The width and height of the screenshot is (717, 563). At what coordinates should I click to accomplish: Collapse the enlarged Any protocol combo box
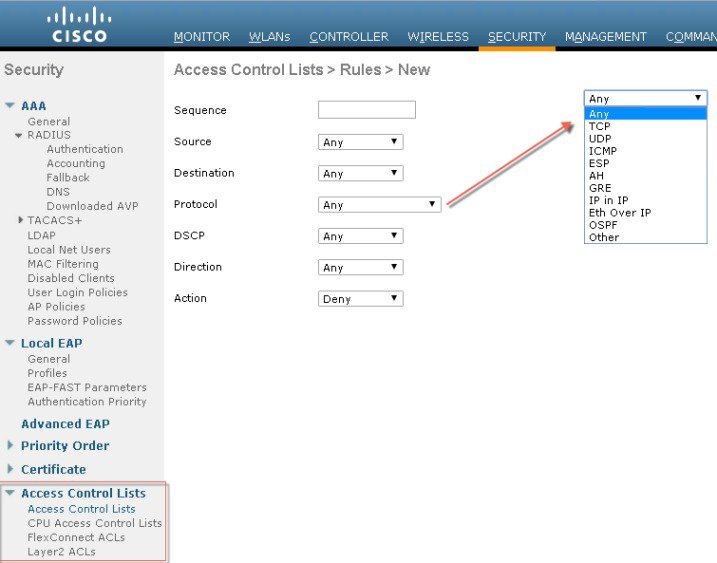(646, 98)
